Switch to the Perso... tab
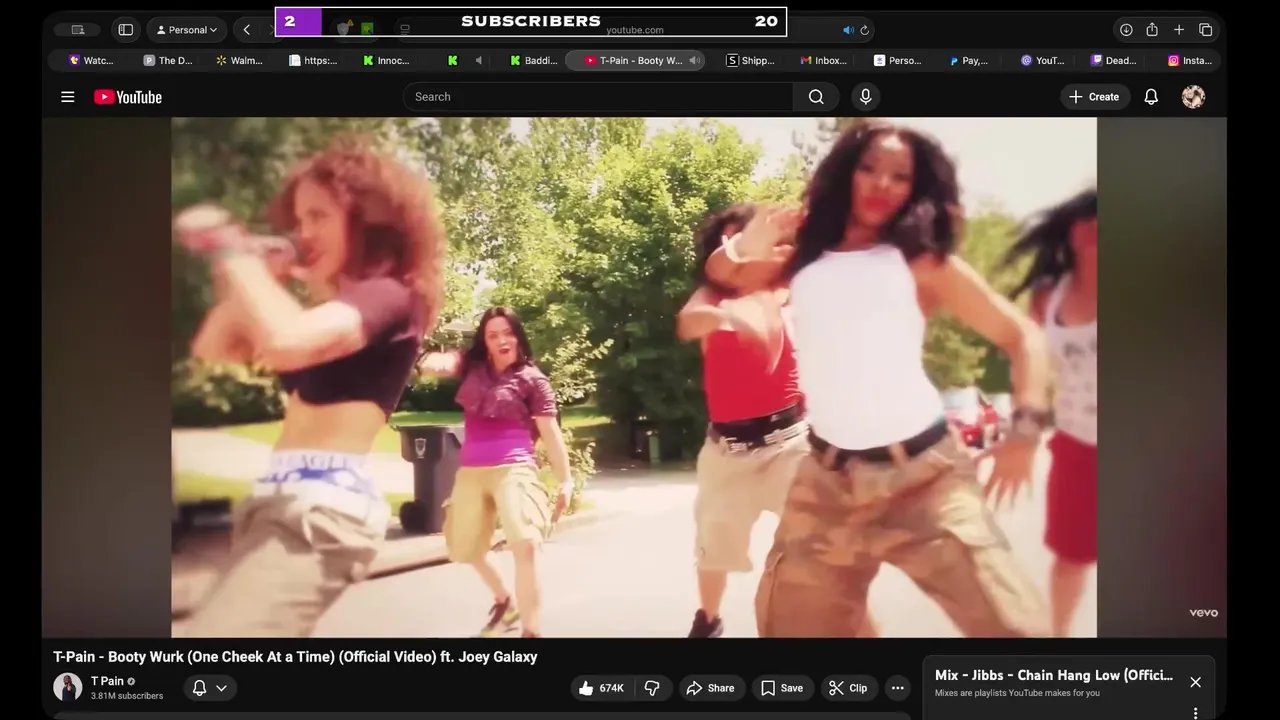Image resolution: width=1280 pixels, height=720 pixels. (898, 60)
